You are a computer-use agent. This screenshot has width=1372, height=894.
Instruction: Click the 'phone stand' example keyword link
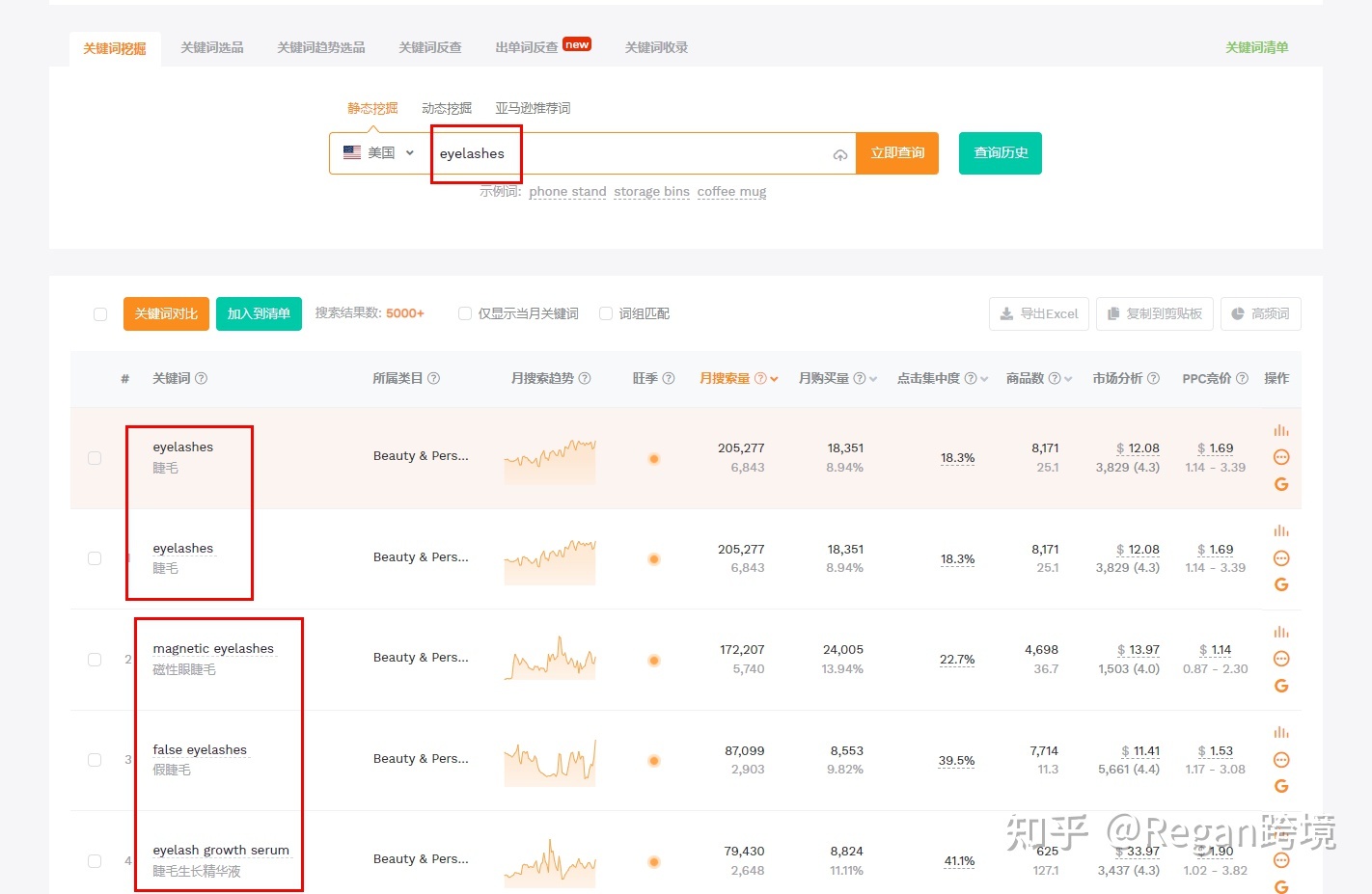pos(567,192)
